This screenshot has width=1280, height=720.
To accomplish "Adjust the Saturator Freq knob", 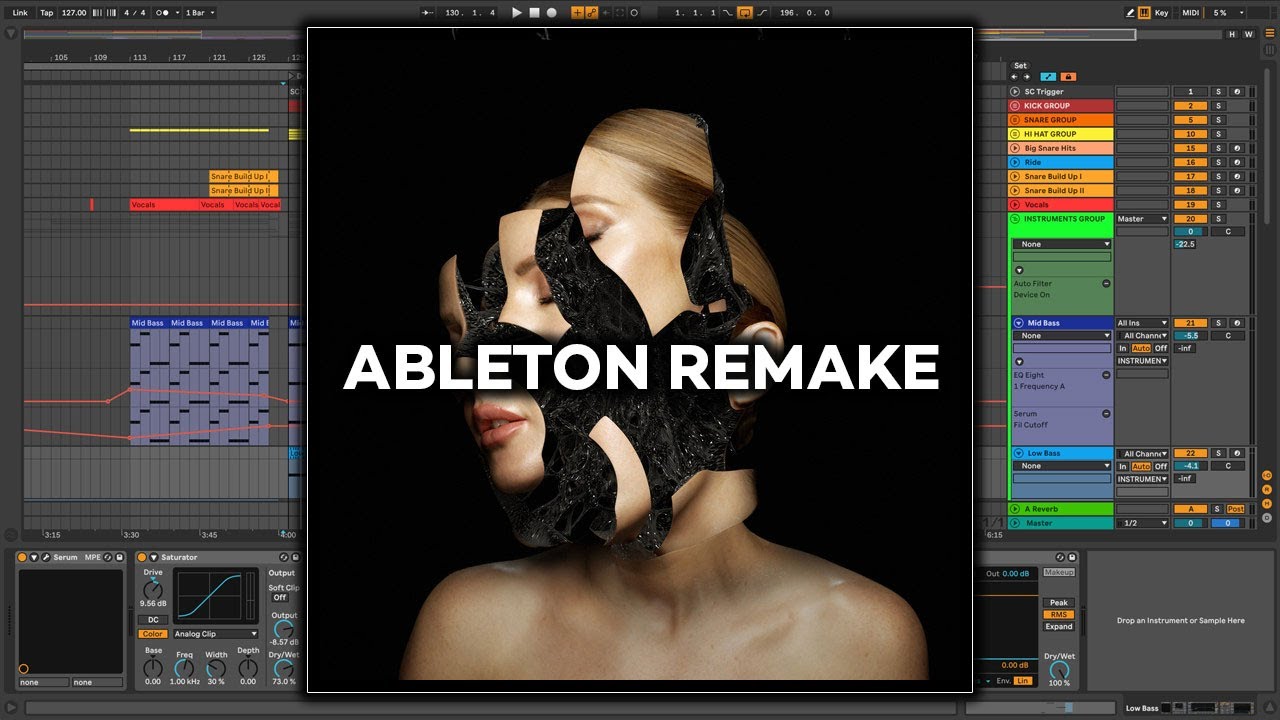I will tap(185, 668).
